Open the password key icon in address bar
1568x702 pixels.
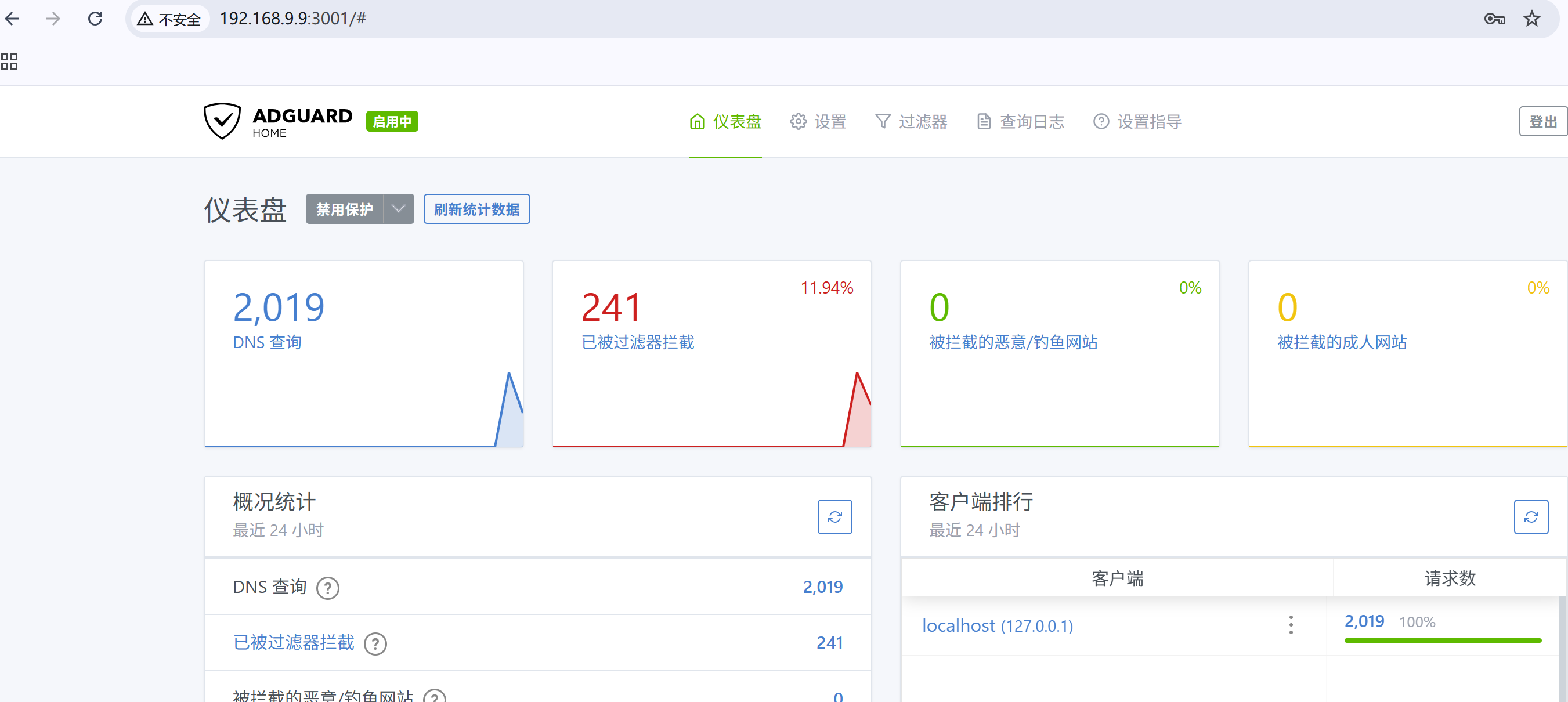click(1494, 19)
